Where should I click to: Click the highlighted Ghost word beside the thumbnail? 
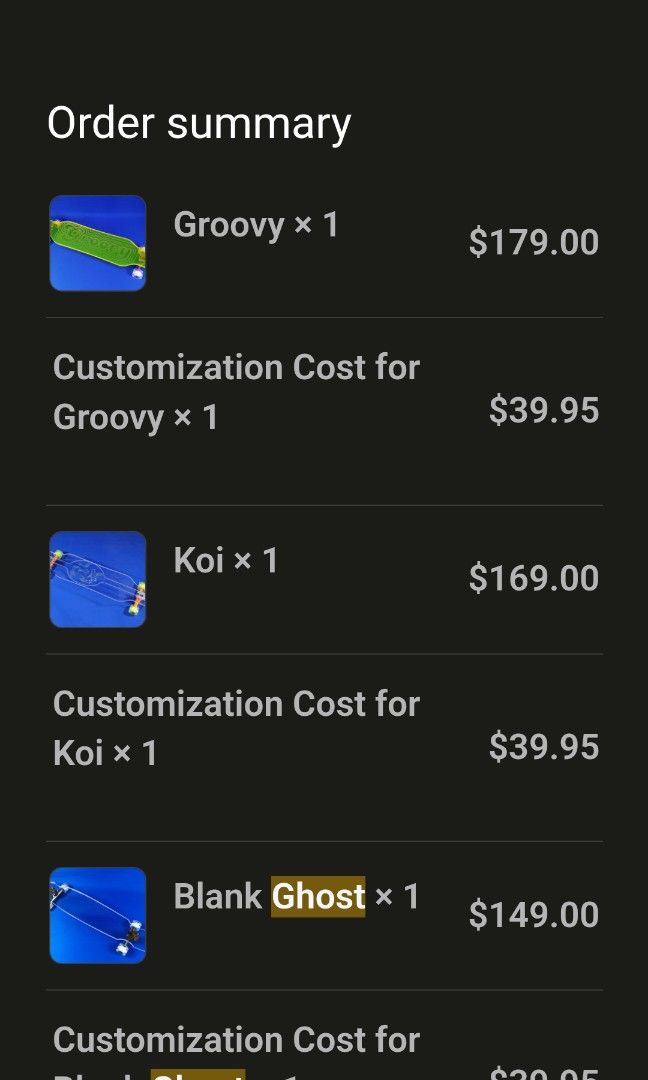click(318, 896)
